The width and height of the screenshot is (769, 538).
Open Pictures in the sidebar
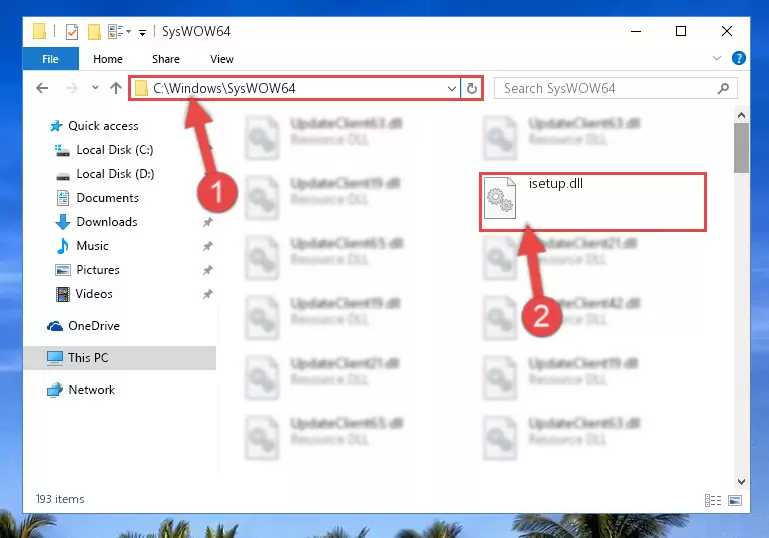(x=98, y=270)
